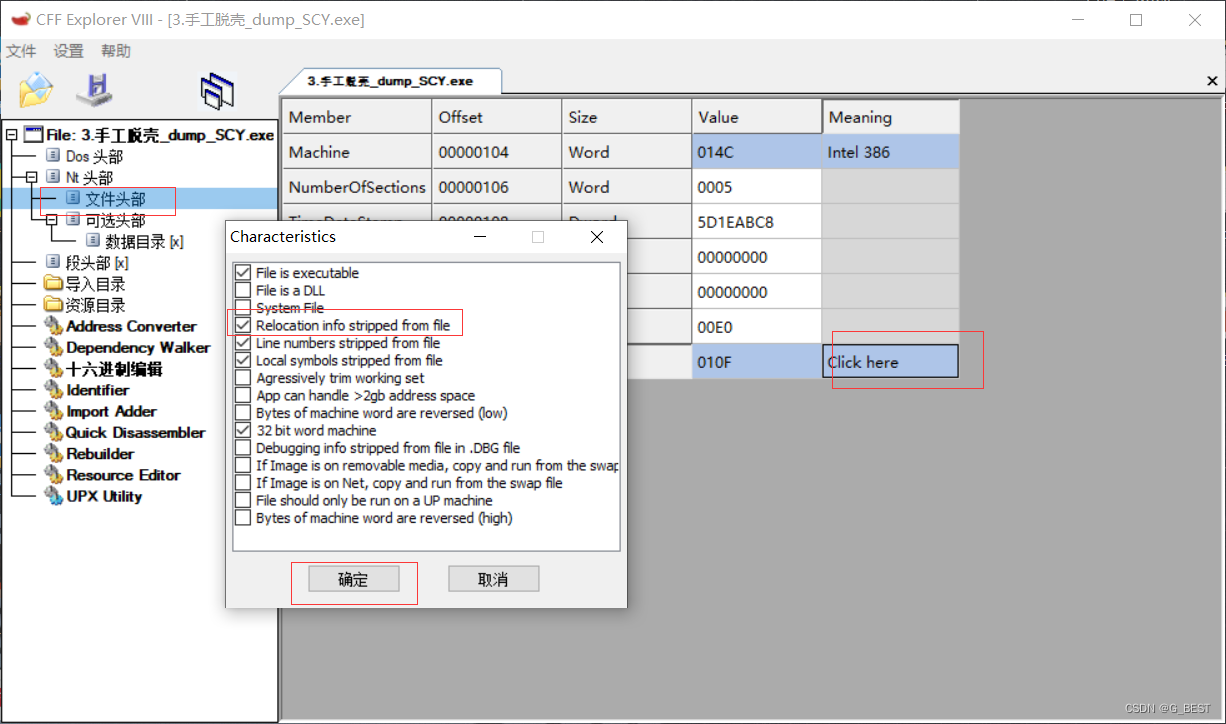Click the 资源目录 folder icon
This screenshot has height=724, width=1226.
[53, 305]
